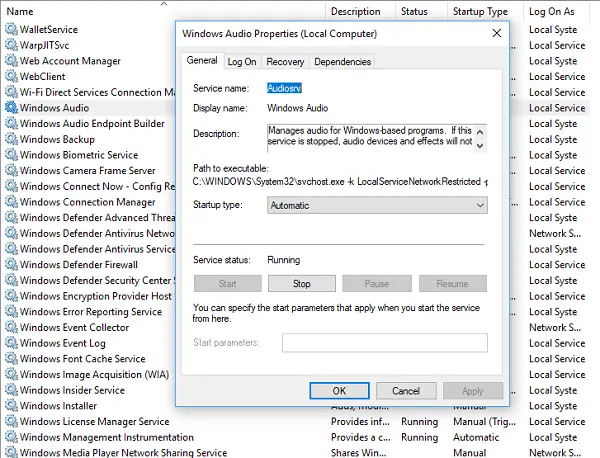The height and width of the screenshot is (458, 600).
Task: Click the Windows Connect Now gear icon
Action: (11, 186)
